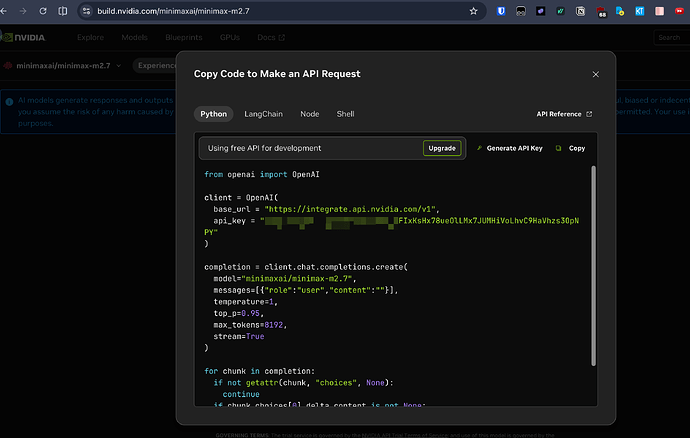This screenshot has width=690, height=438.
Task: Open Blueprints in the NVIDIA nav
Action: [184, 37]
